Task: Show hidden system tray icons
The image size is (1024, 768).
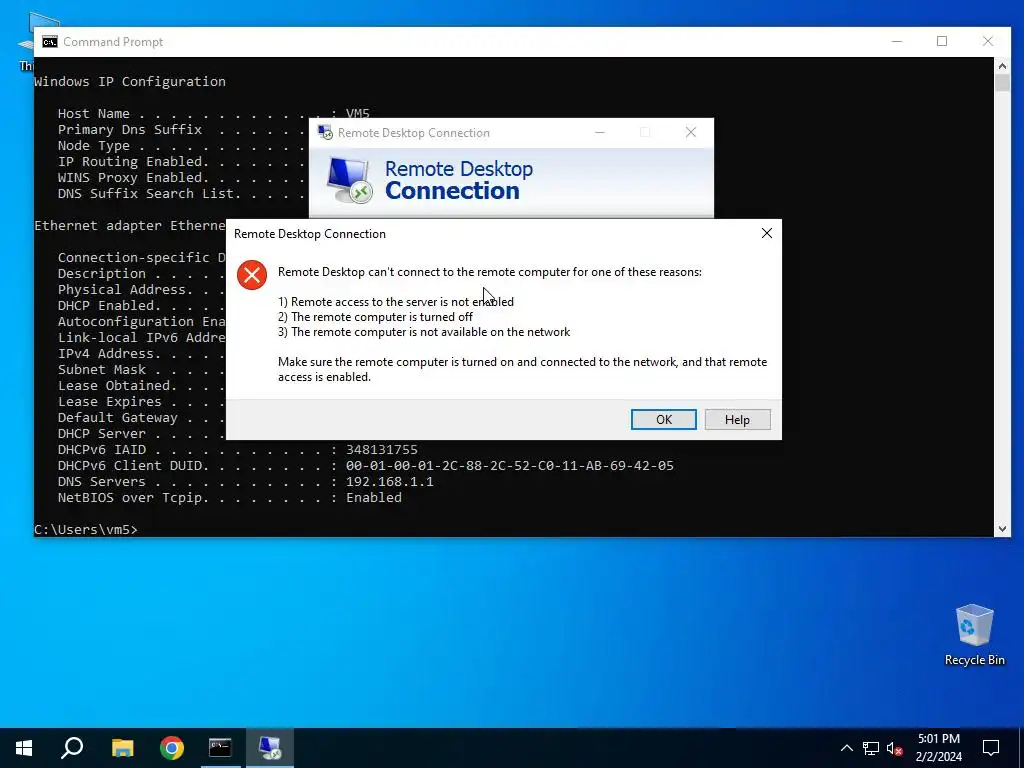Action: pyautogui.click(x=846, y=748)
